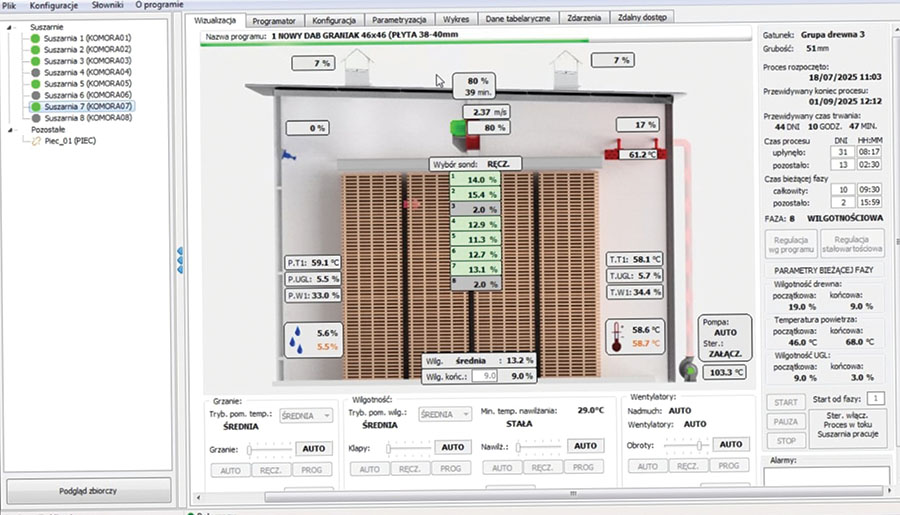Click the blue water droplets humidity icon
This screenshot has height=515, width=900.
click(299, 339)
